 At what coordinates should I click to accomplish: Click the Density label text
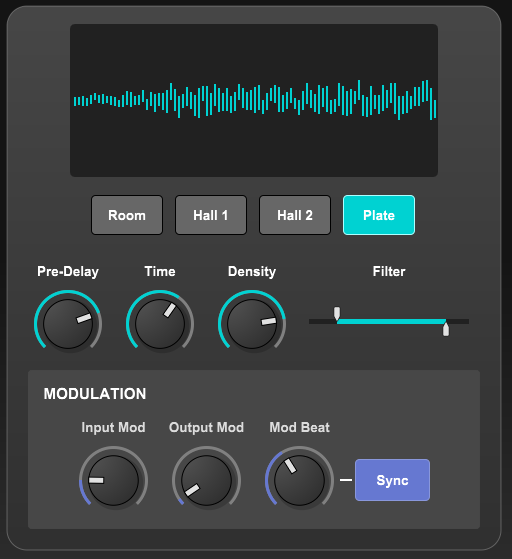(252, 272)
